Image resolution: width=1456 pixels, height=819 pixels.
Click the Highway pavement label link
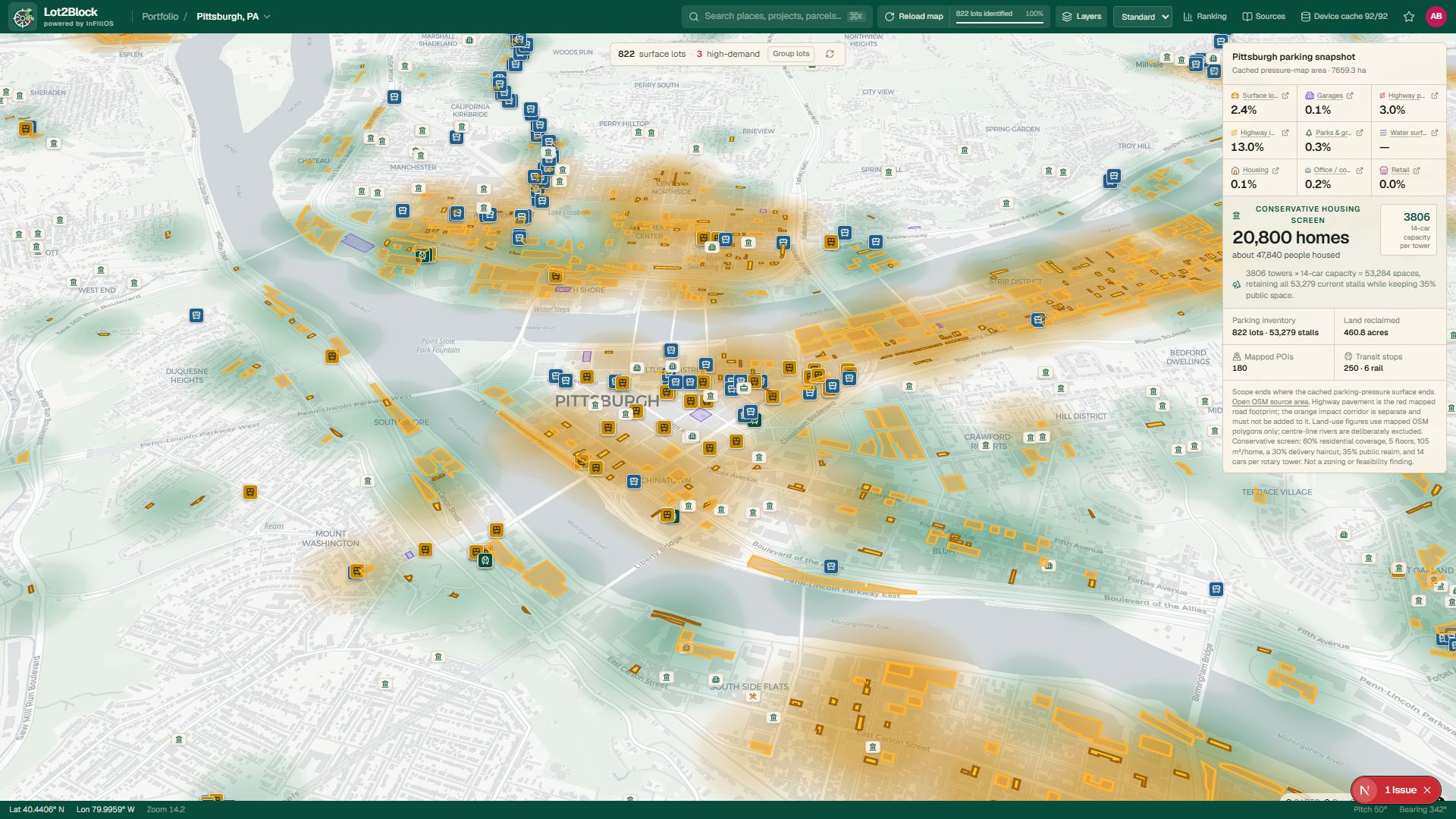[x=1407, y=96]
